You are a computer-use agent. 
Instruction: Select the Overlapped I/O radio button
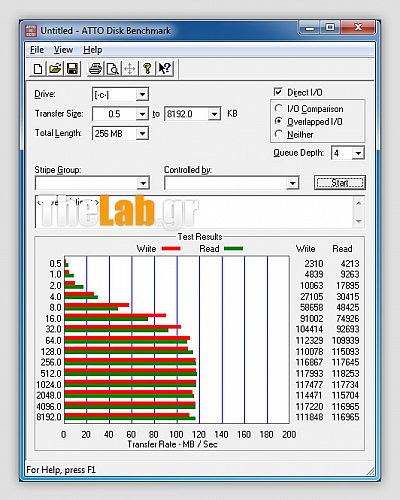[x=279, y=121]
